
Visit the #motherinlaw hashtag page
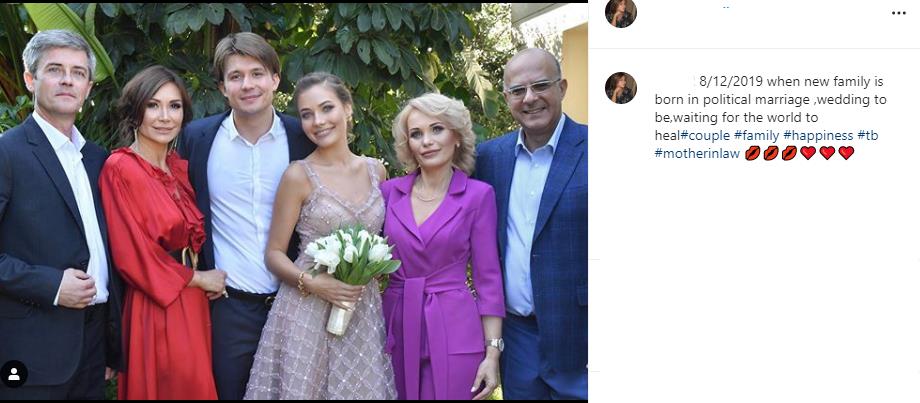pos(697,153)
